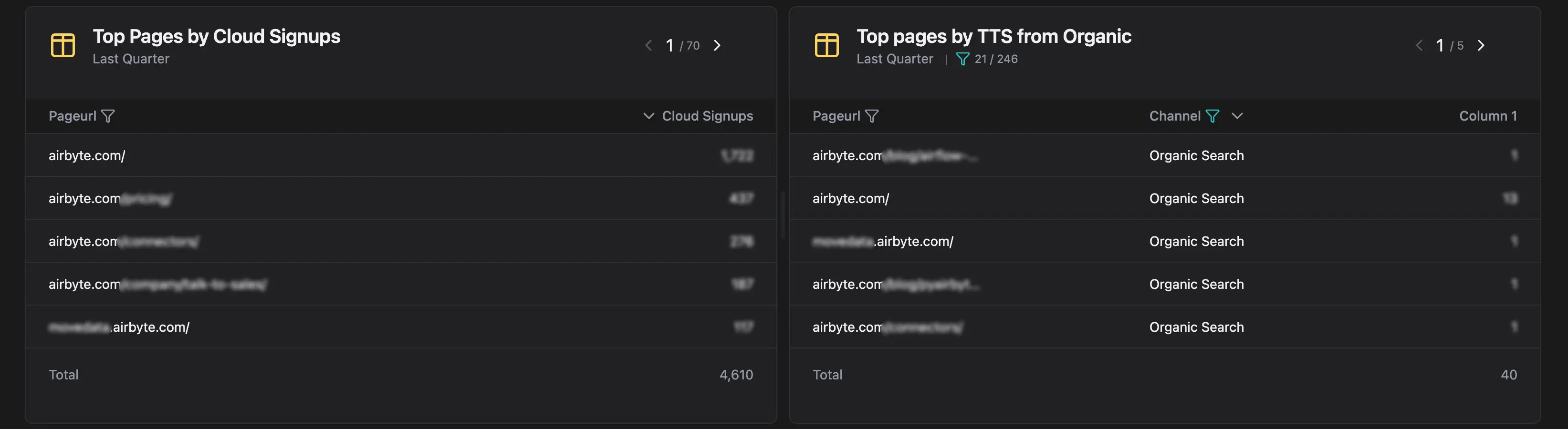Click the Total value 4,610
The image size is (1568, 429).
[736, 375]
